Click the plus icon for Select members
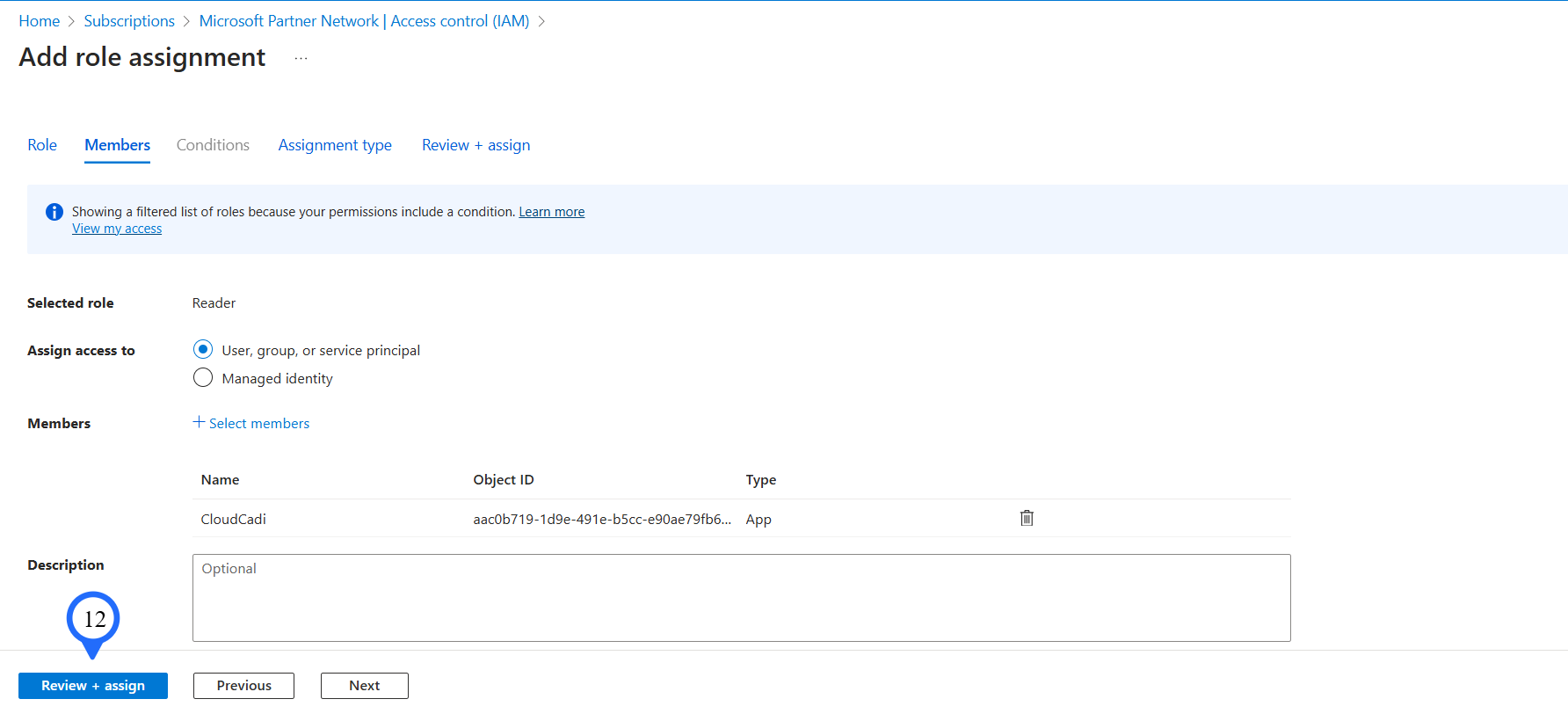This screenshot has width=1568, height=721. pos(199,422)
